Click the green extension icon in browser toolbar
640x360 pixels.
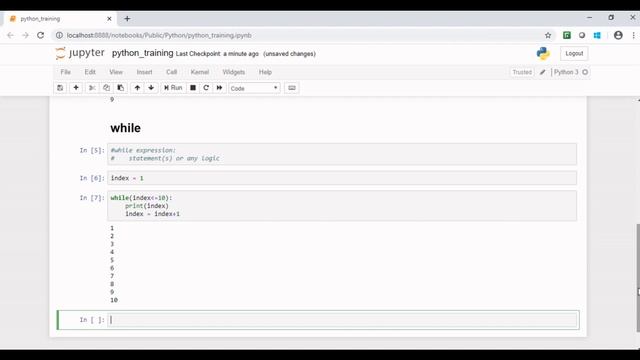point(567,36)
